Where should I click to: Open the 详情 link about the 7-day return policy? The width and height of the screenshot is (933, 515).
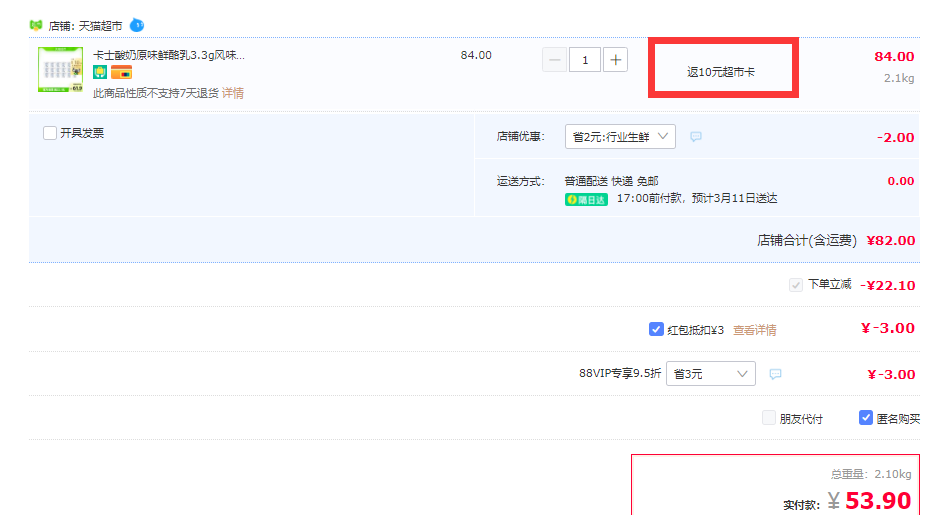pos(233,93)
